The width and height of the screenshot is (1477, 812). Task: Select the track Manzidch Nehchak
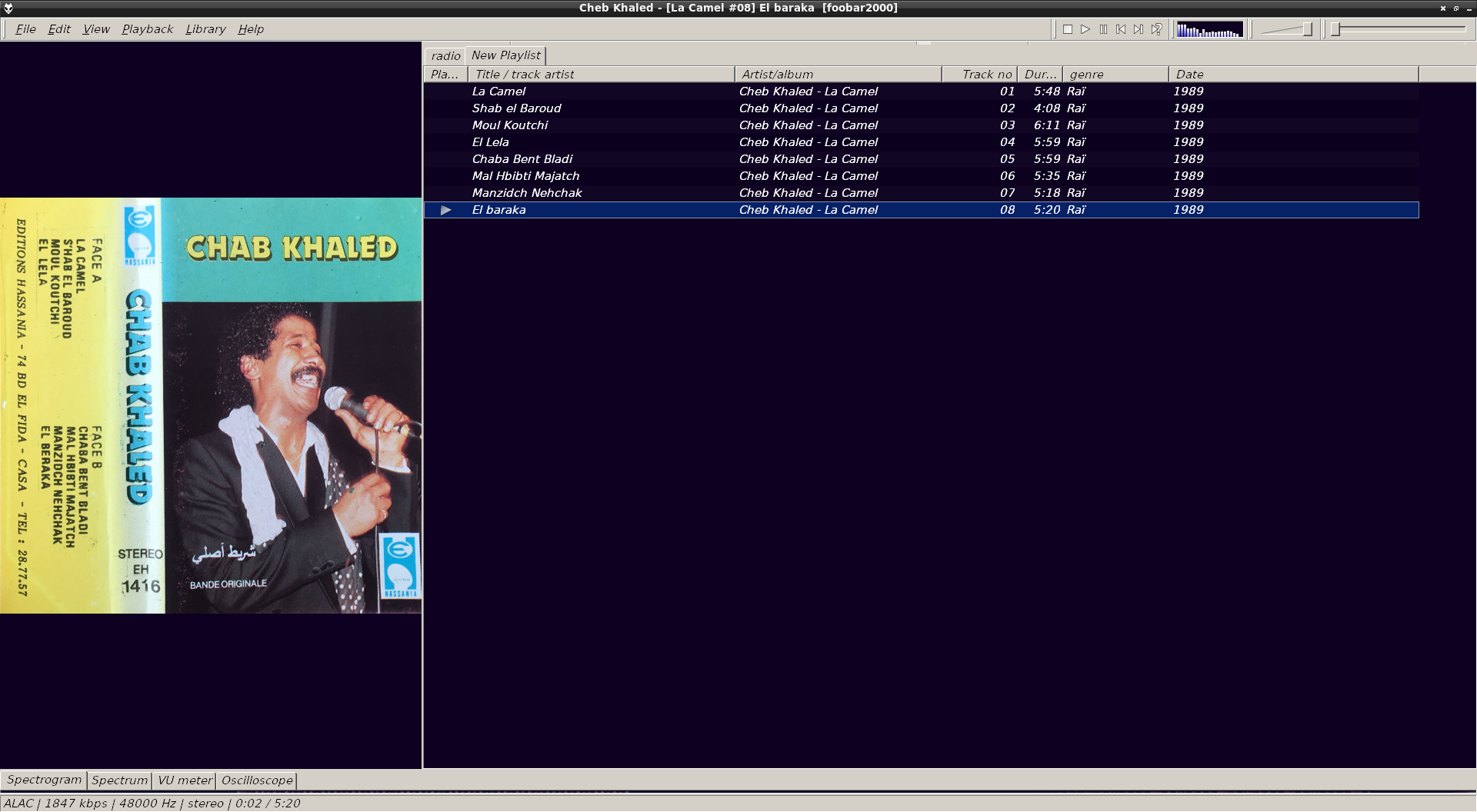pos(921,193)
